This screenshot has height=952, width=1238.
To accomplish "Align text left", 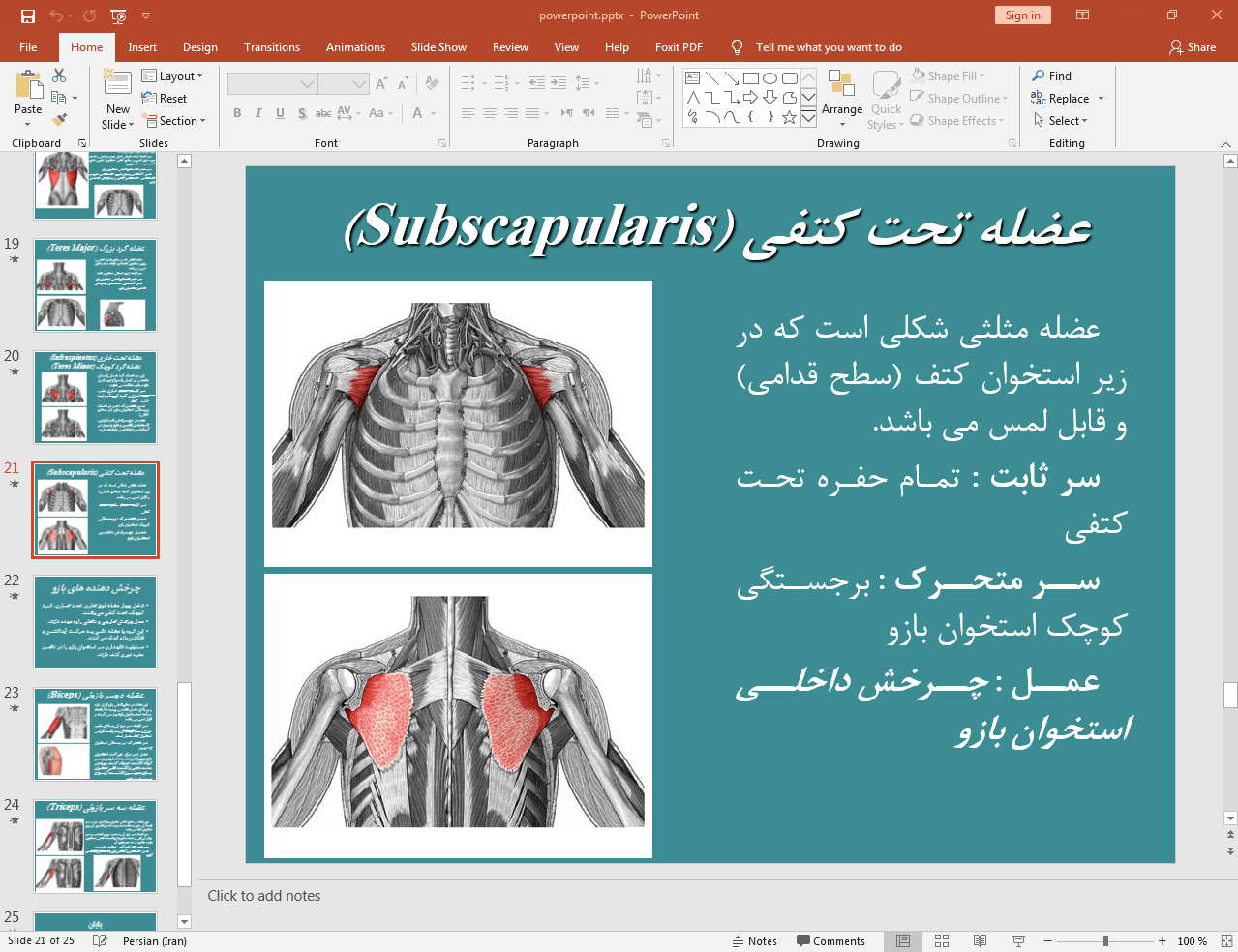I will tap(468, 113).
